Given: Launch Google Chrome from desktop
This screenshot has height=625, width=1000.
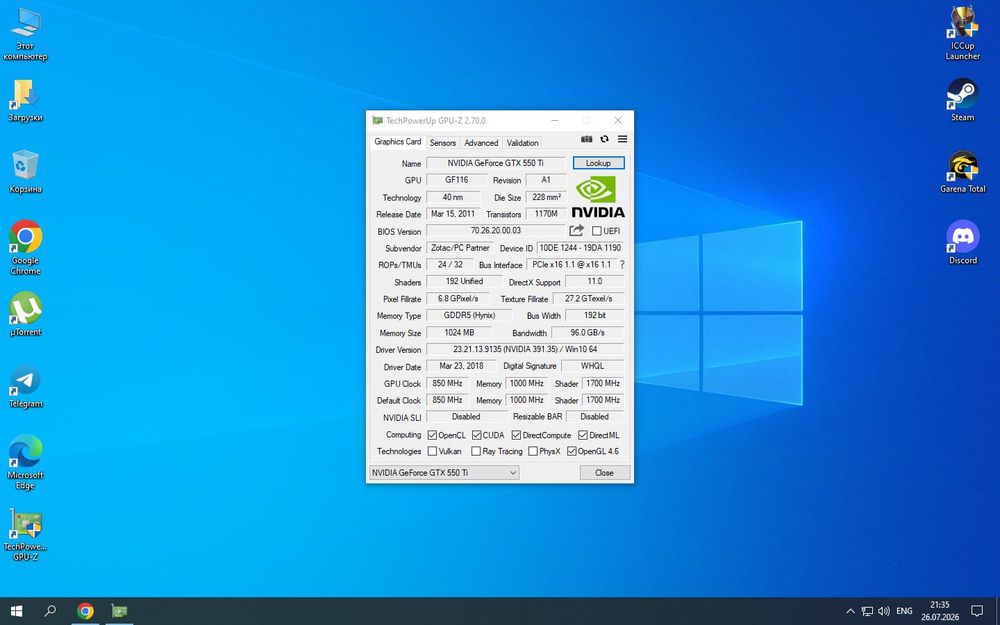Looking at the screenshot, I should pos(26,248).
